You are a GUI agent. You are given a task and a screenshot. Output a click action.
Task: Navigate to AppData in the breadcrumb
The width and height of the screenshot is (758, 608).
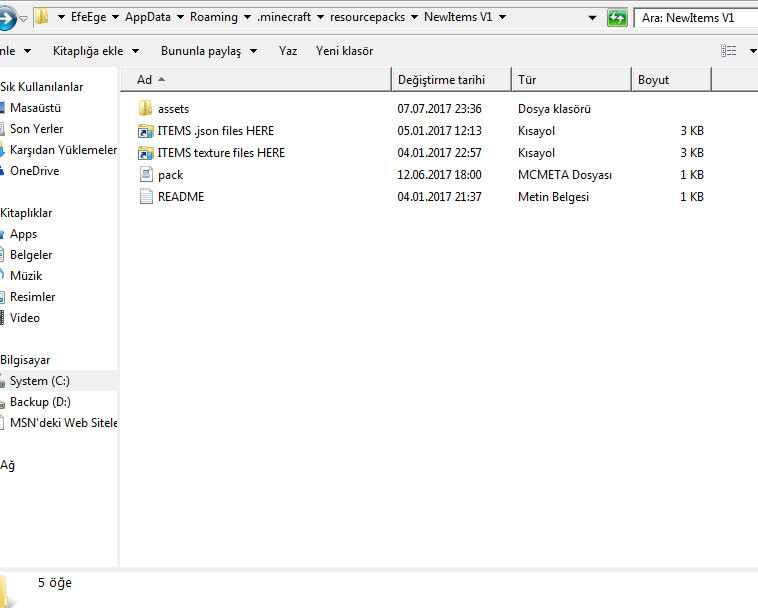[148, 17]
